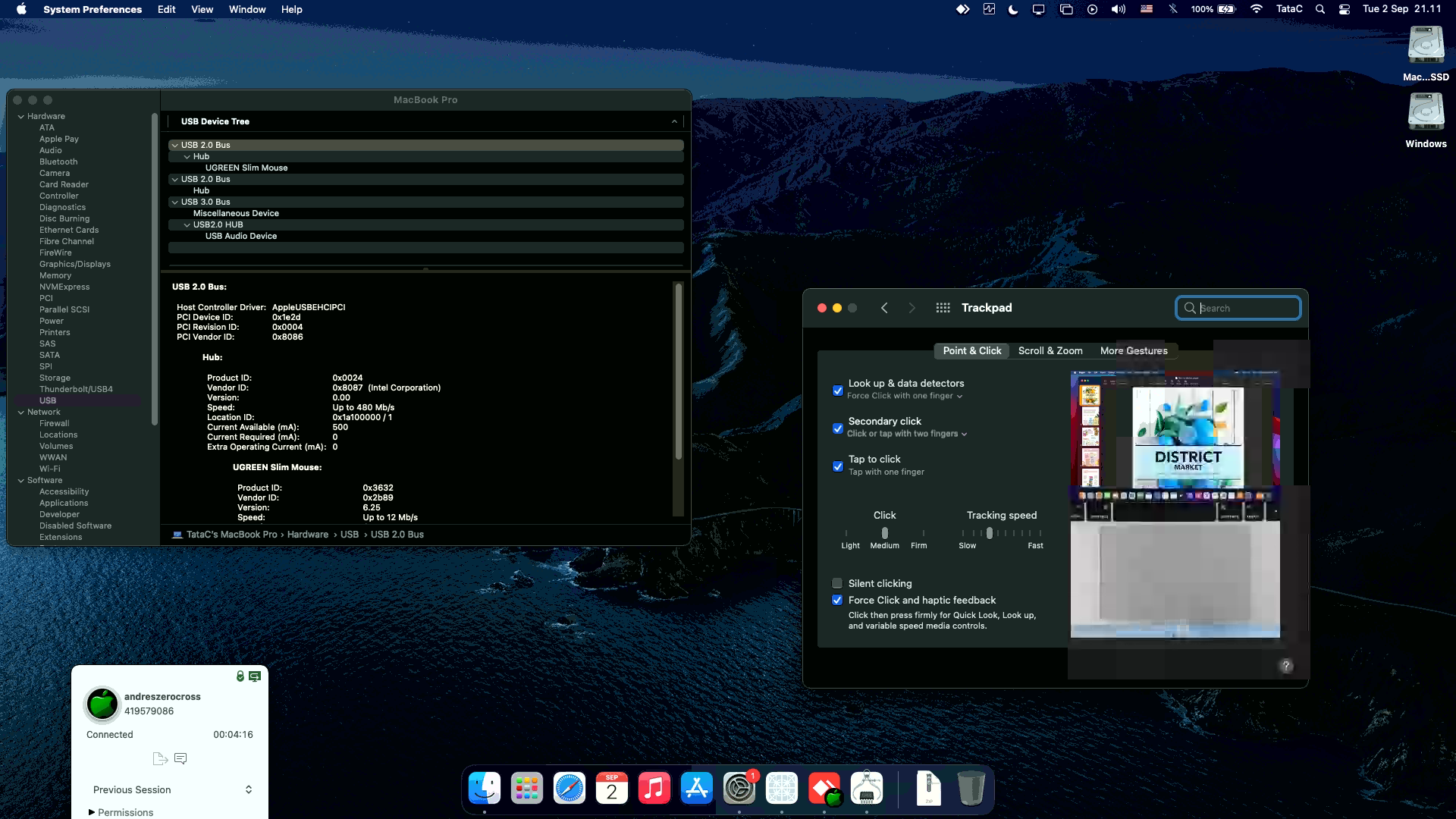Open Safari from the dock
Screen dimensions: 1456x819
[x=569, y=789]
